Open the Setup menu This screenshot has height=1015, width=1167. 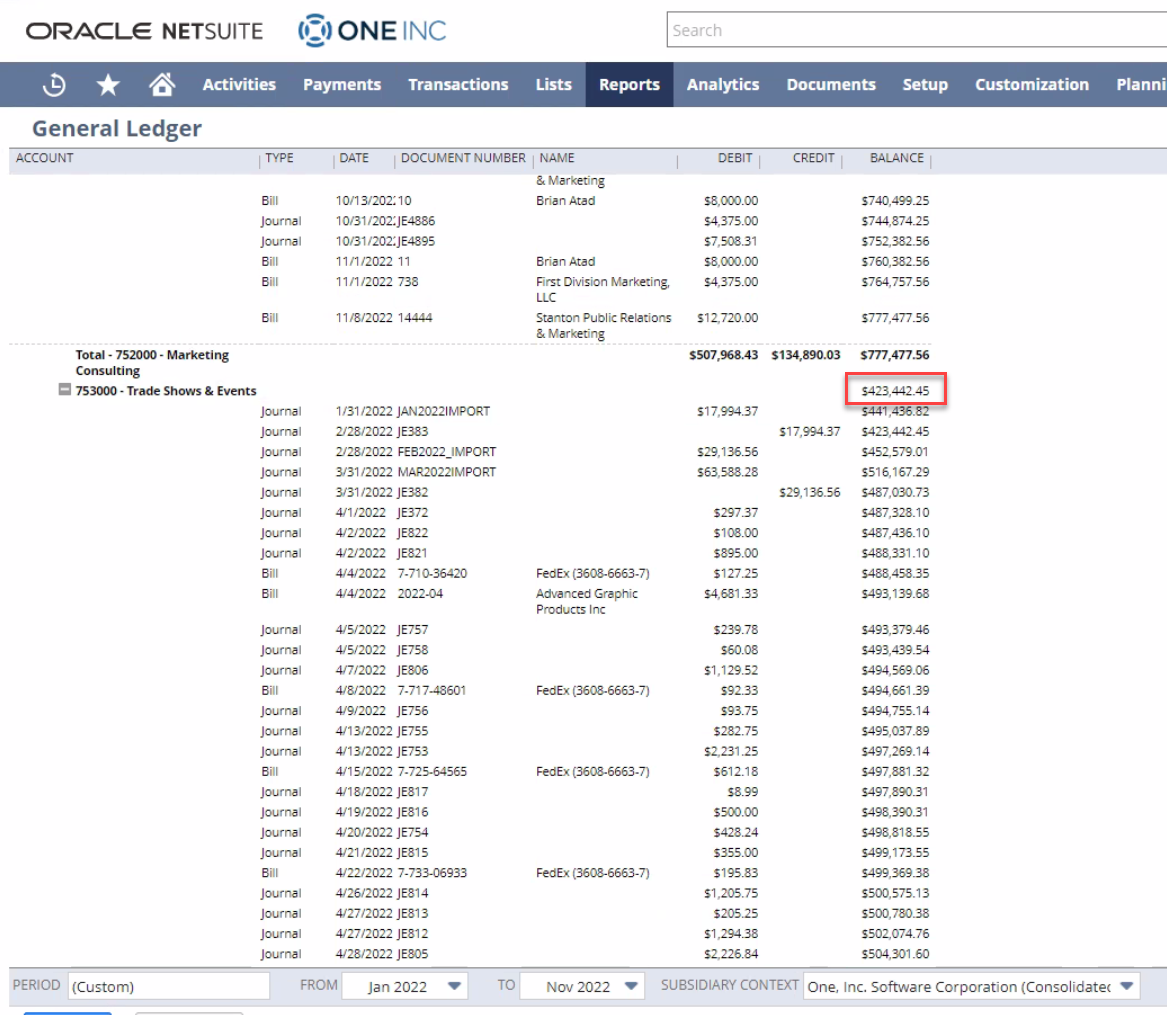coord(924,84)
